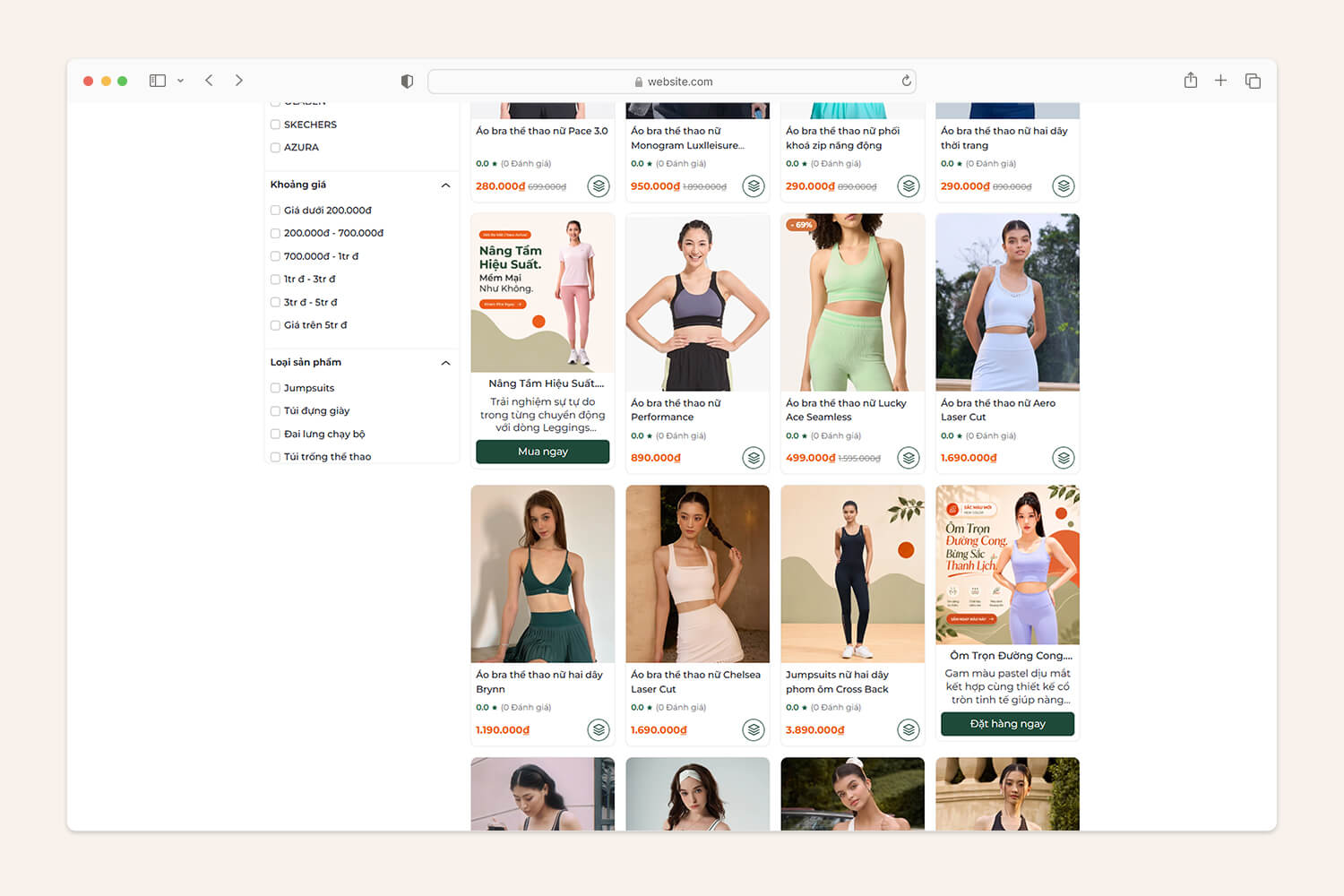Open the Performance bra product photo
1344x896 pixels.
698,302
